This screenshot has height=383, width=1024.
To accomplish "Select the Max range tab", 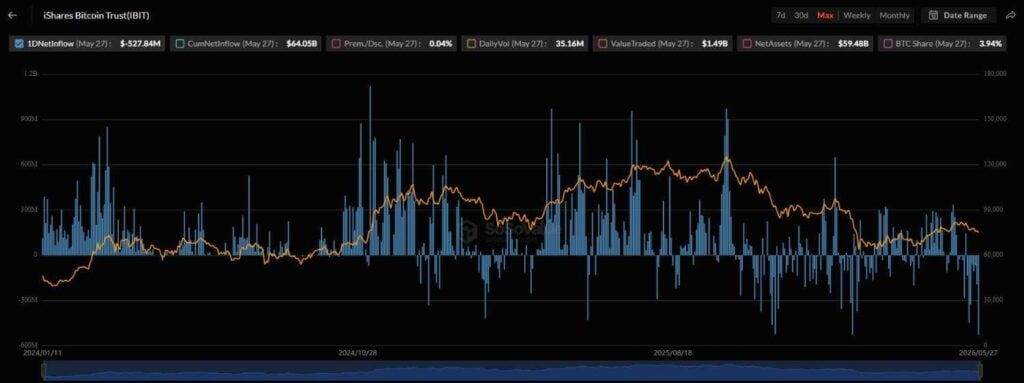I will click(825, 15).
